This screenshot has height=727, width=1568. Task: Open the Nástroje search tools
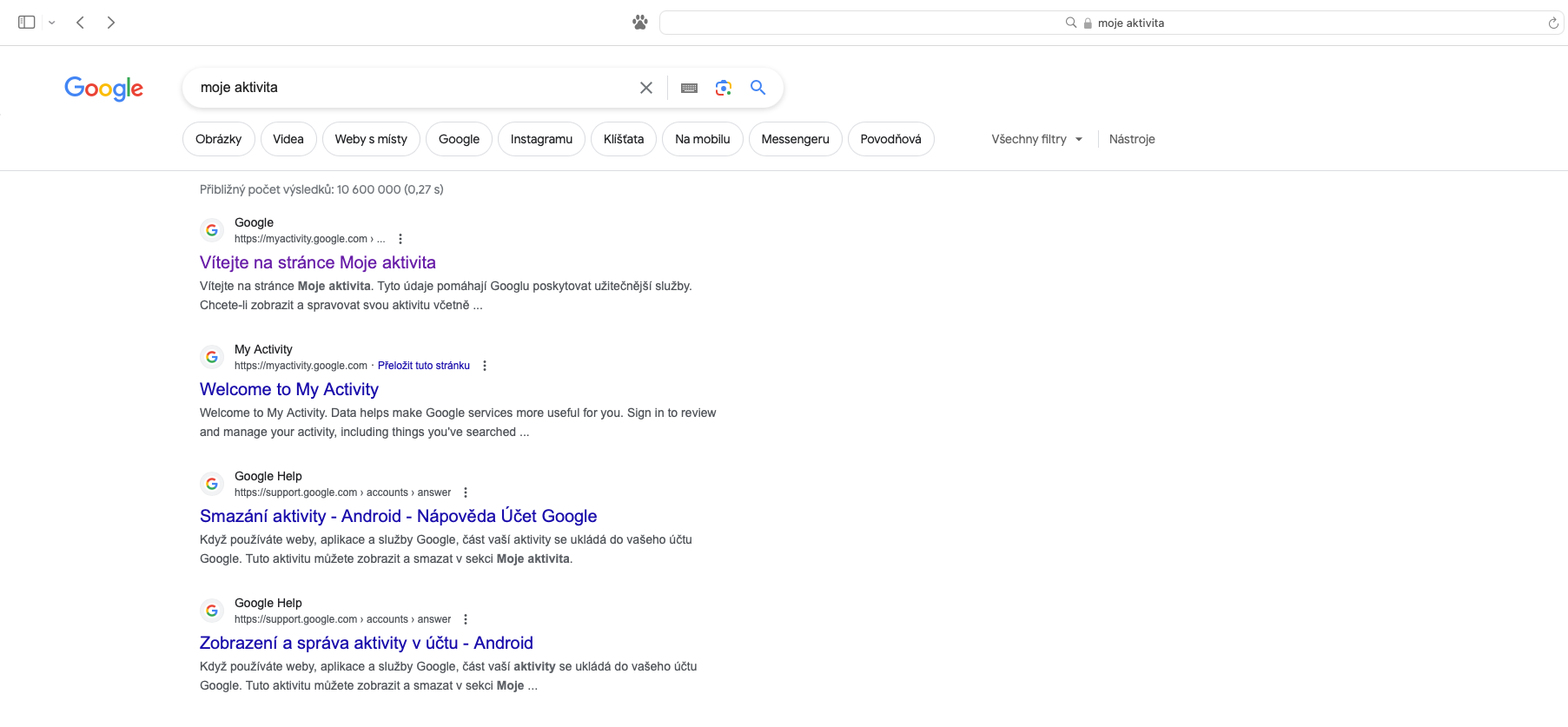(1132, 139)
